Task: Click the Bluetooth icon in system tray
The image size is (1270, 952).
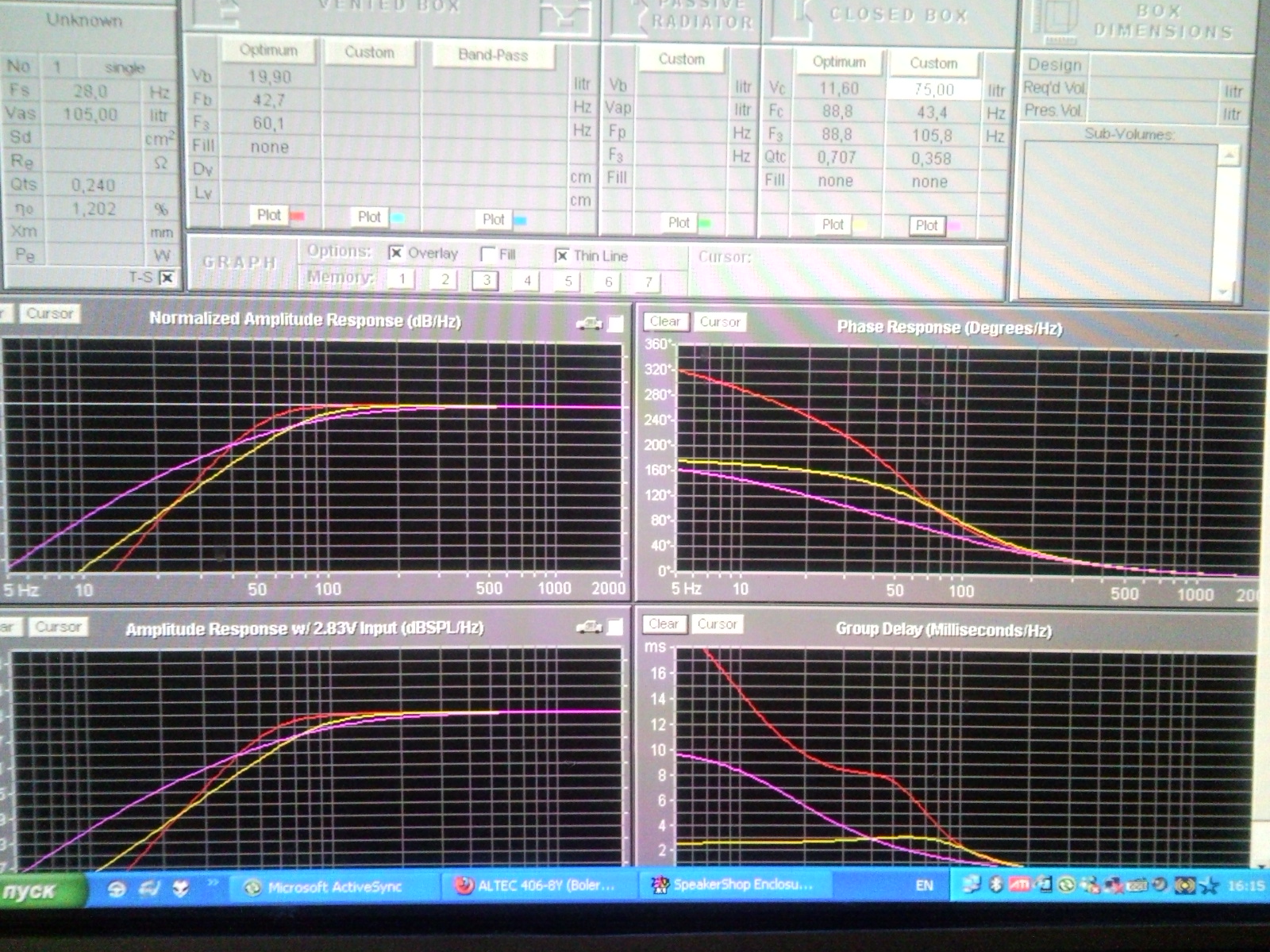Action: point(996,885)
